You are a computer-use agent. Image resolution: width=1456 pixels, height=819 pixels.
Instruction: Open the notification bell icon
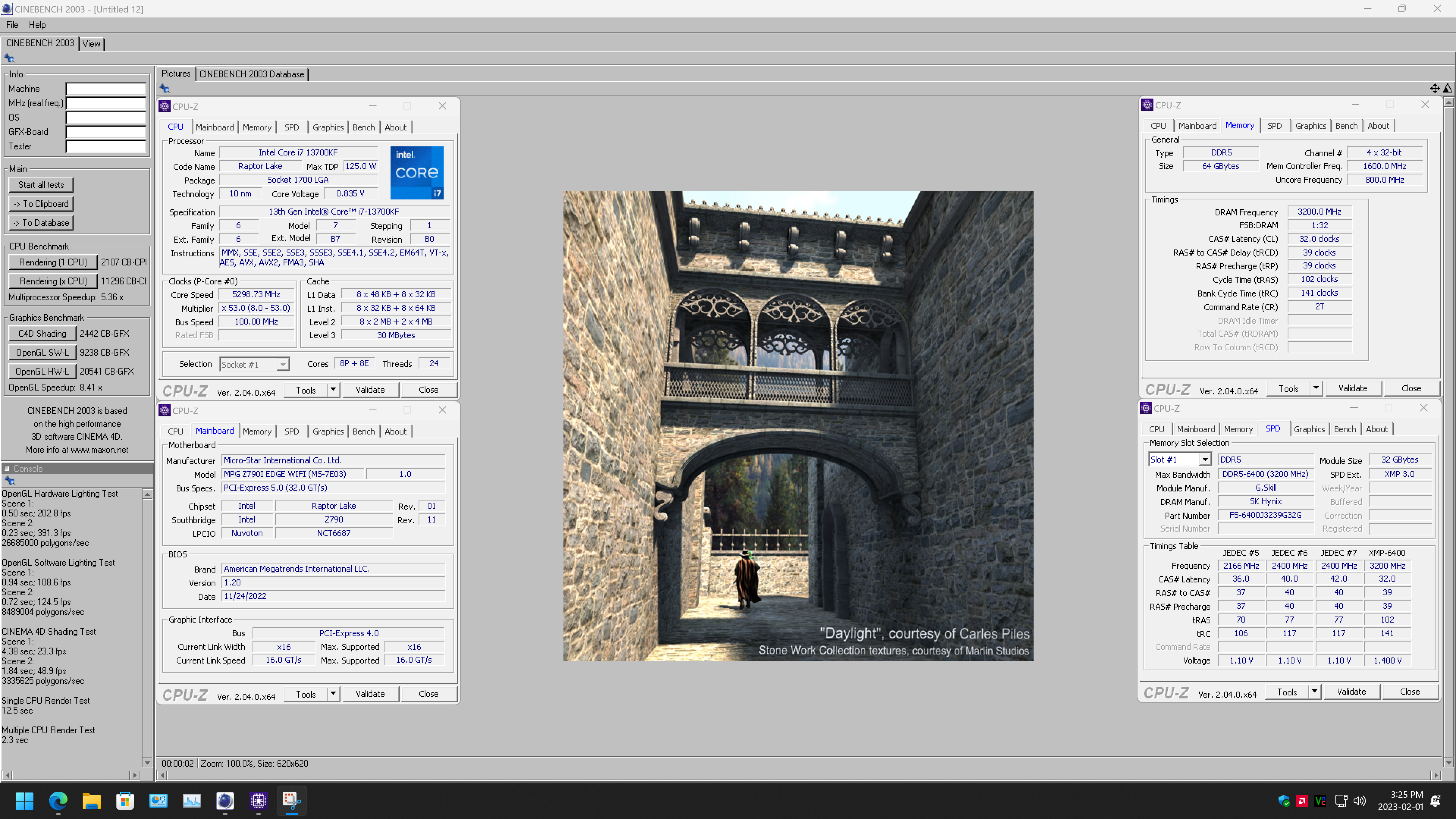pos(1436,800)
